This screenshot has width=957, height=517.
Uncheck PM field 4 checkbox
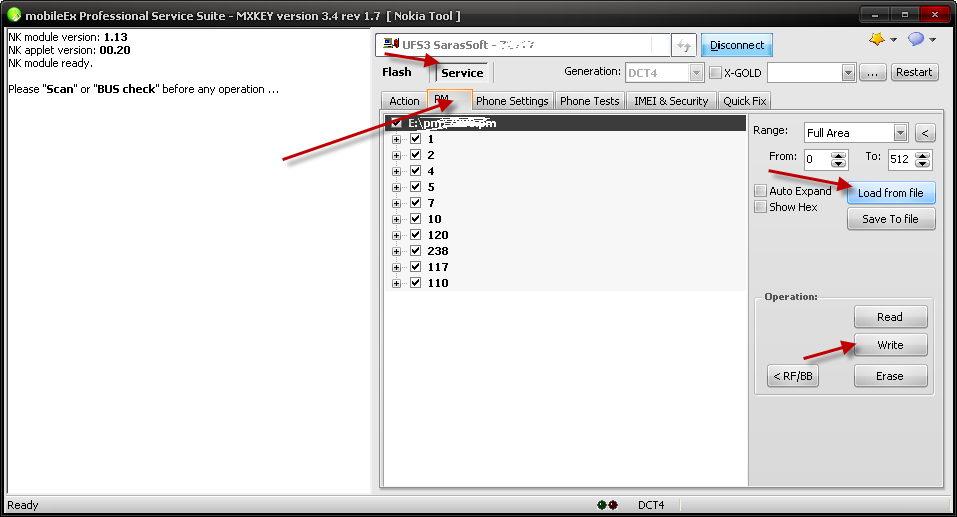click(416, 171)
